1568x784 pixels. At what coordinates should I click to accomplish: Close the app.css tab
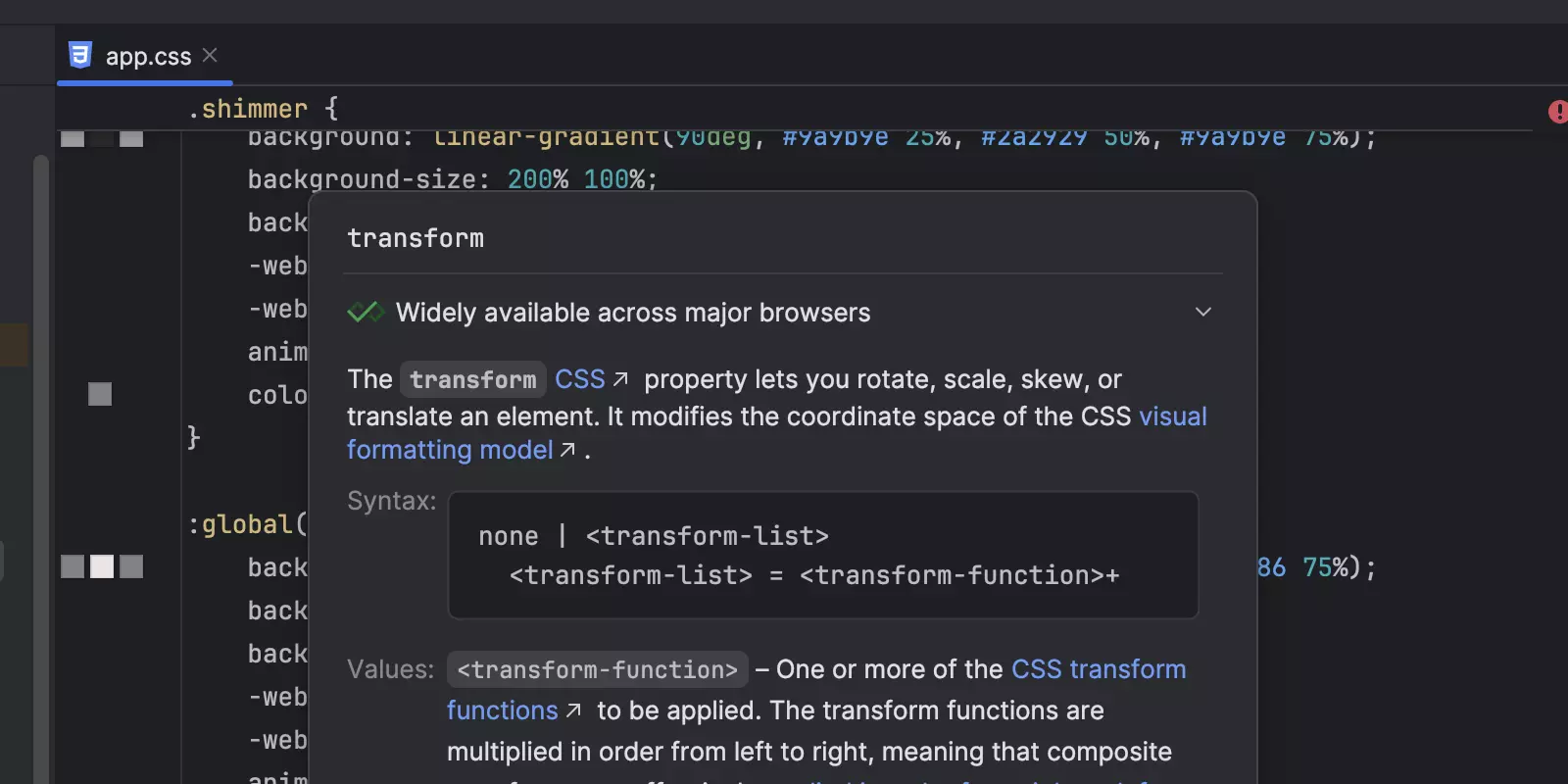point(210,56)
